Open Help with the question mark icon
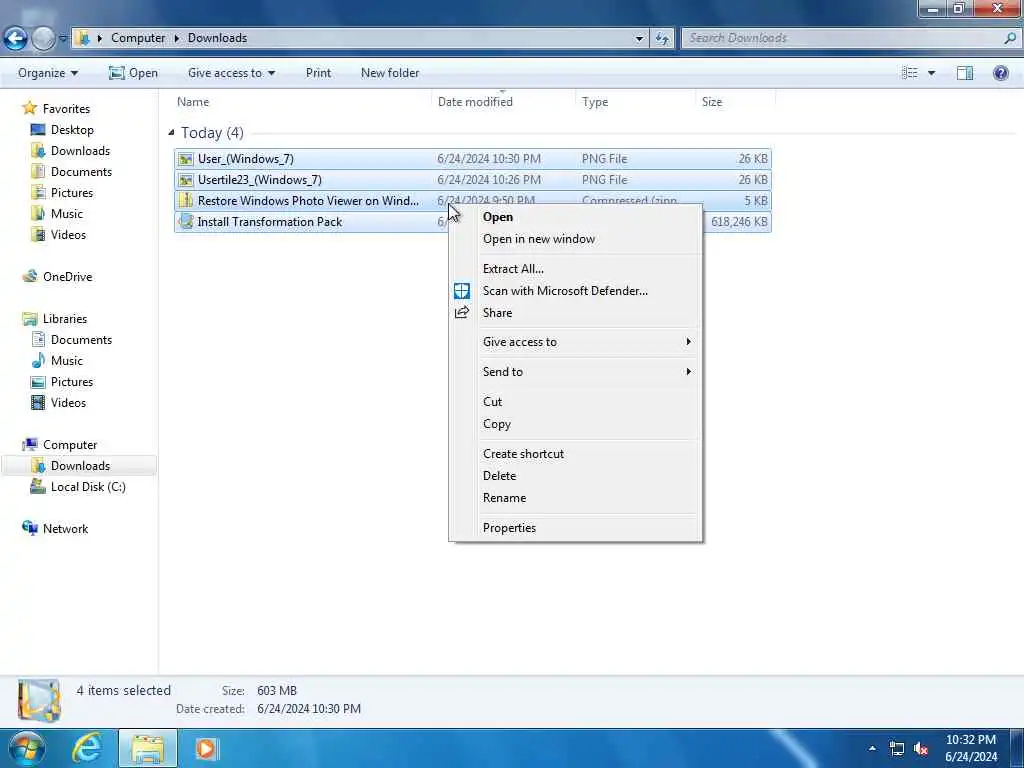 pyautogui.click(x=1000, y=73)
